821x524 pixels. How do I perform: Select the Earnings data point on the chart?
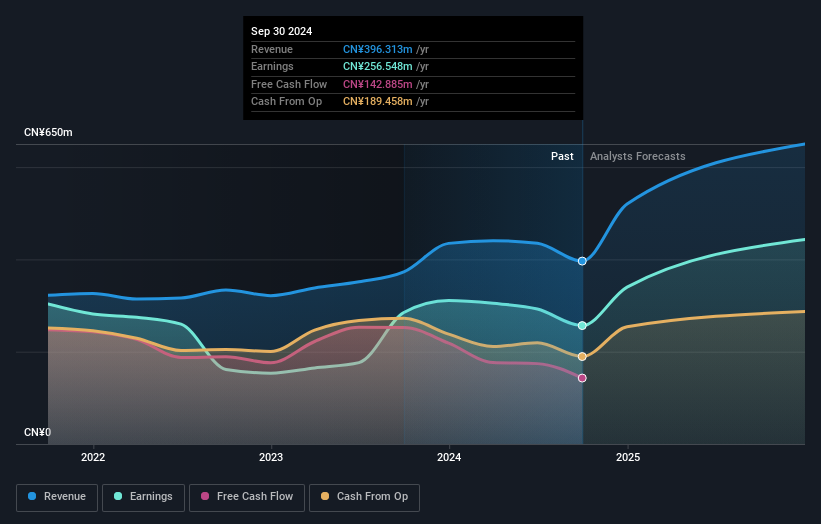pyautogui.click(x=582, y=326)
